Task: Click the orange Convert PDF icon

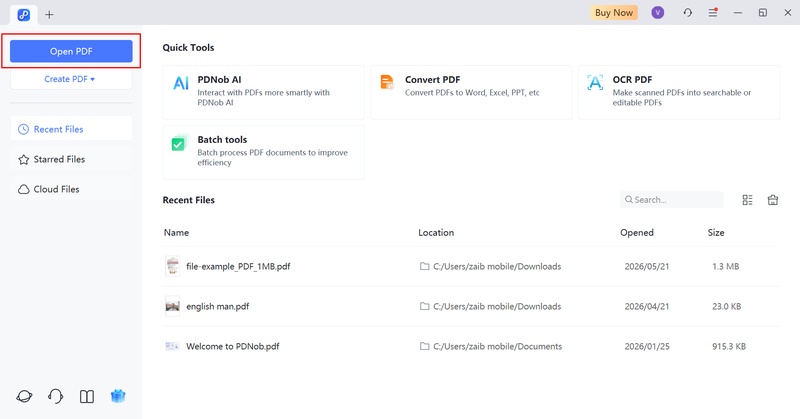Action: (387, 82)
